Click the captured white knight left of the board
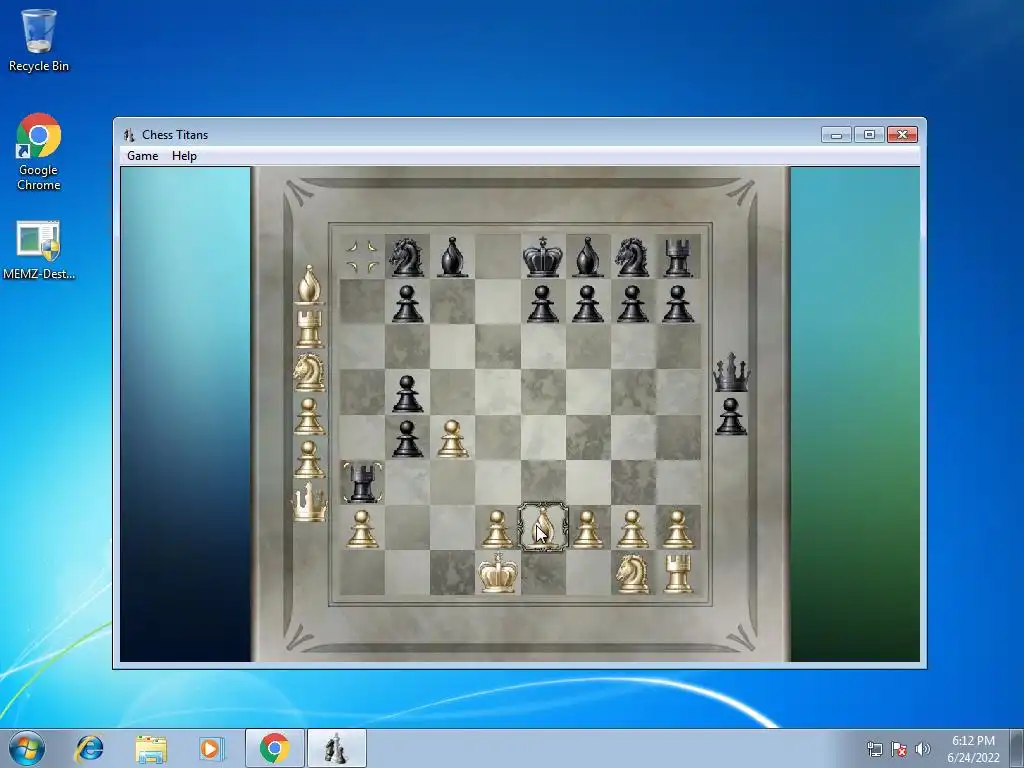 coord(310,372)
